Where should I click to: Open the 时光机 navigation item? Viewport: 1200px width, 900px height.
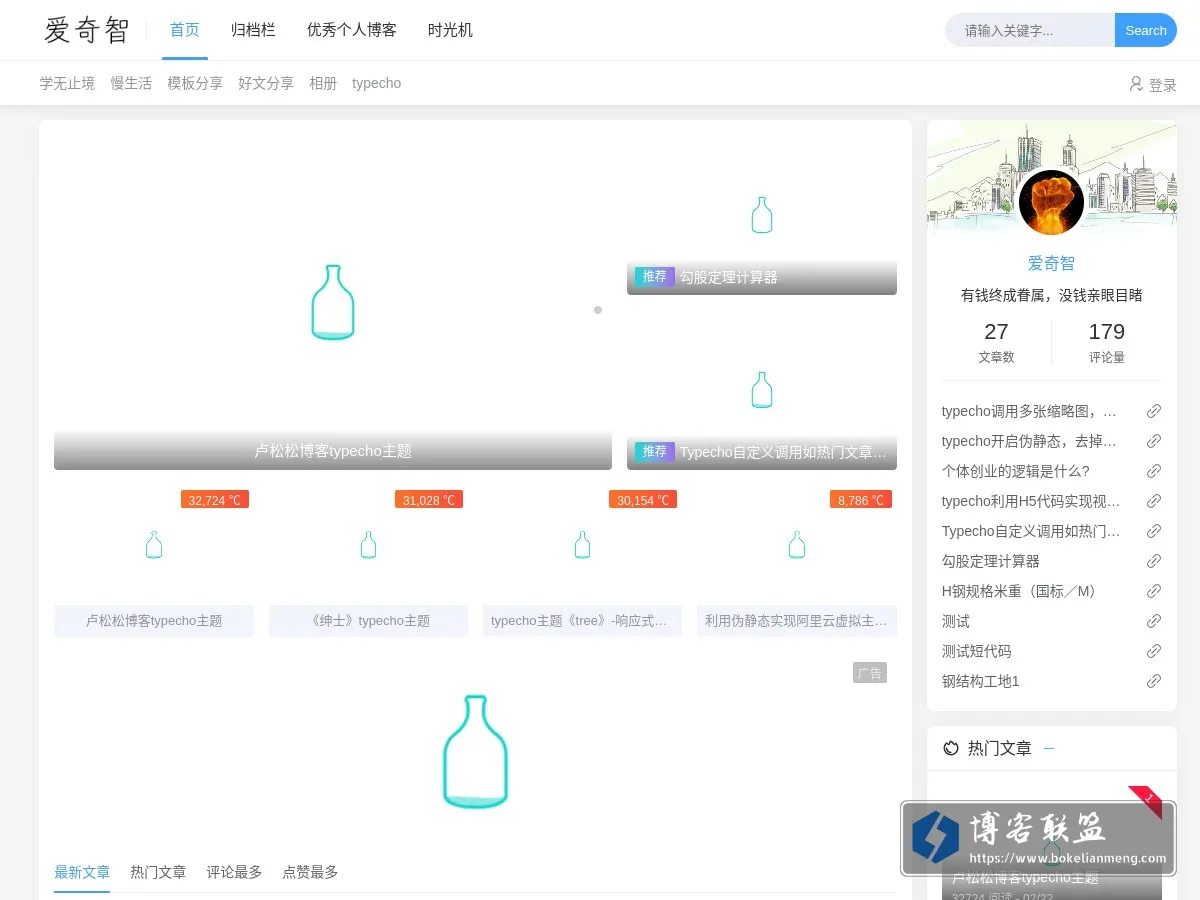pyautogui.click(x=450, y=30)
